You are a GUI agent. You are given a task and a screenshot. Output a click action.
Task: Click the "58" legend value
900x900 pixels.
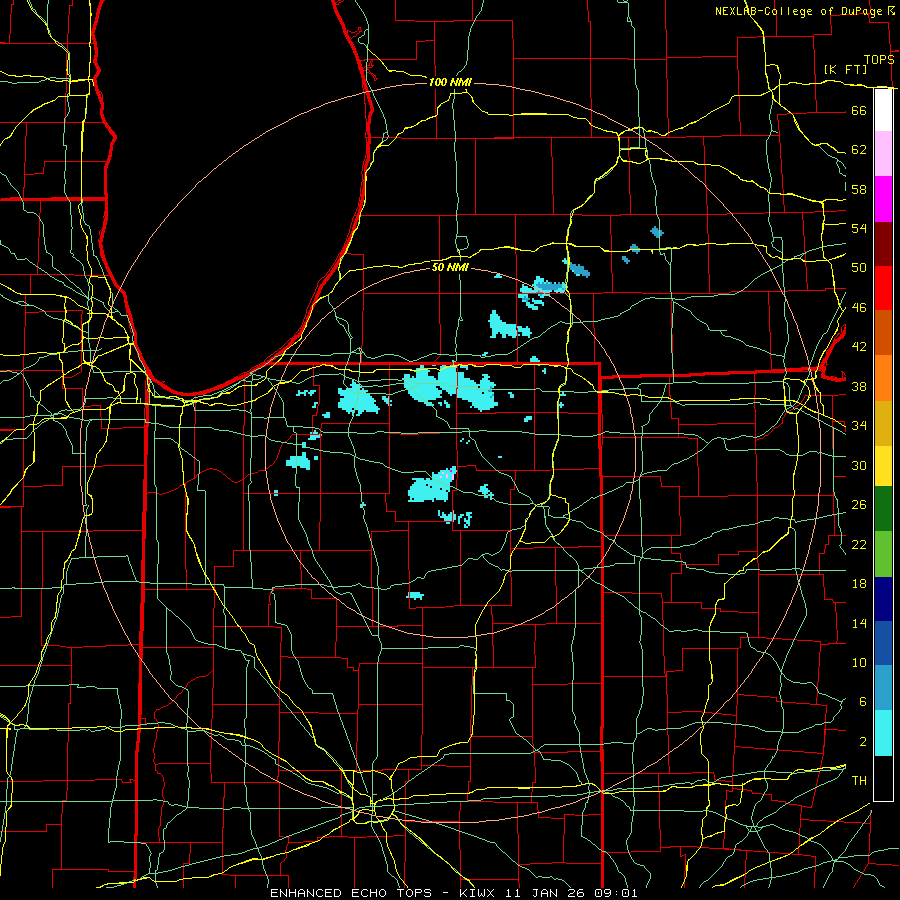coord(859,189)
